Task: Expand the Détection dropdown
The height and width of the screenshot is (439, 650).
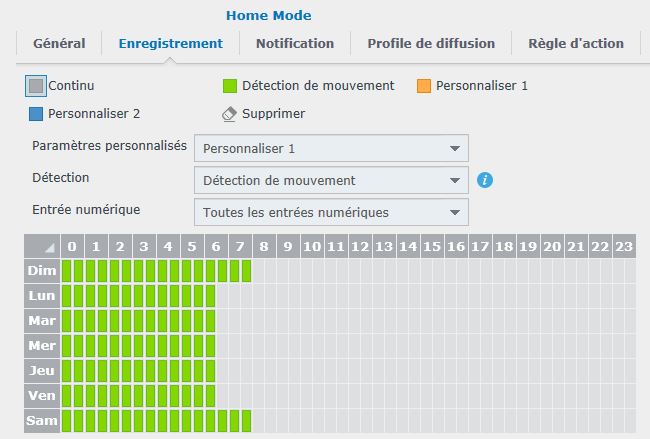Action: pos(331,180)
